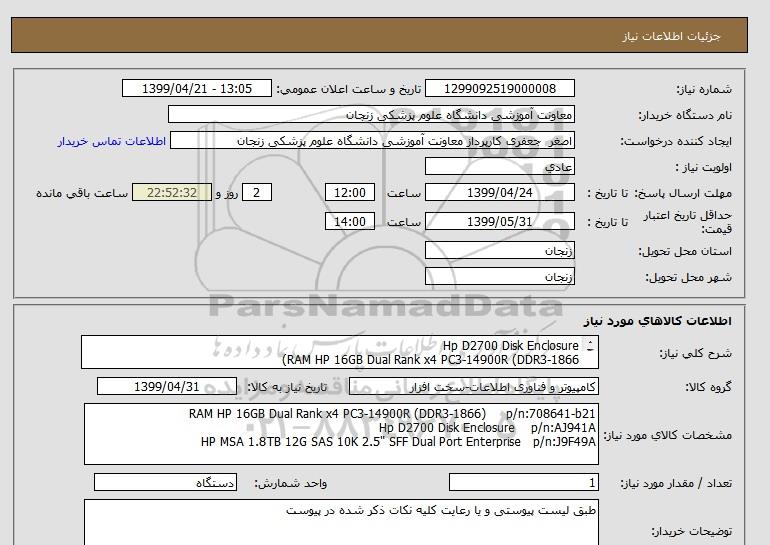Image resolution: width=770 pixels, height=545 pixels.
Task: Click the priority field showing عادی
Action: pos(499,166)
